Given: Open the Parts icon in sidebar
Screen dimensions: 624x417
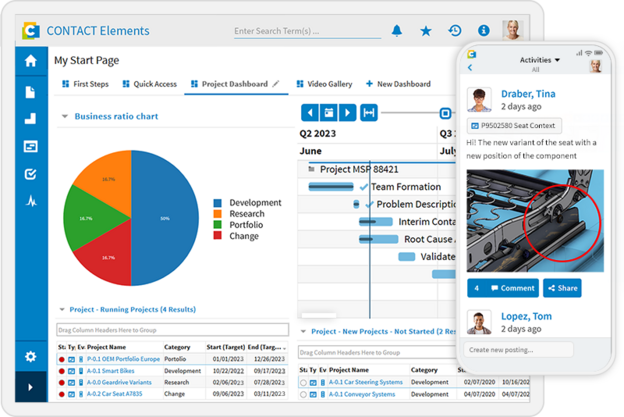Looking at the screenshot, I should (30, 118).
